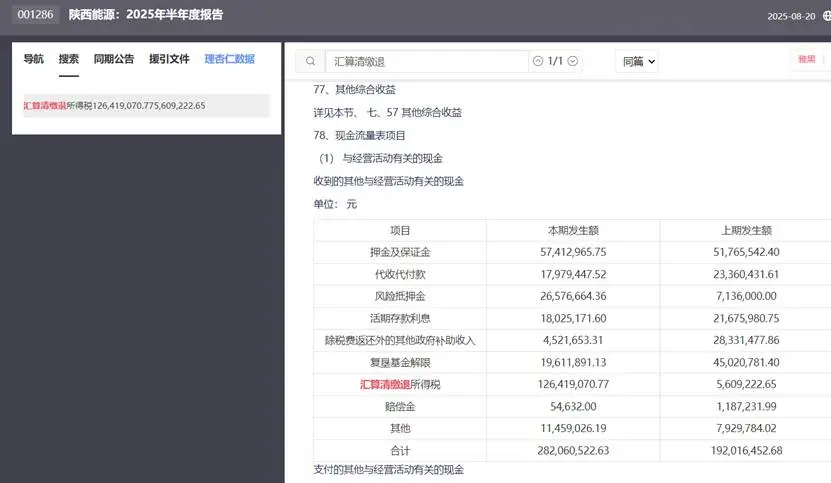Open the 同期公告 tab
Viewport: 831px width, 483px height.
pyautogui.click(x=114, y=59)
